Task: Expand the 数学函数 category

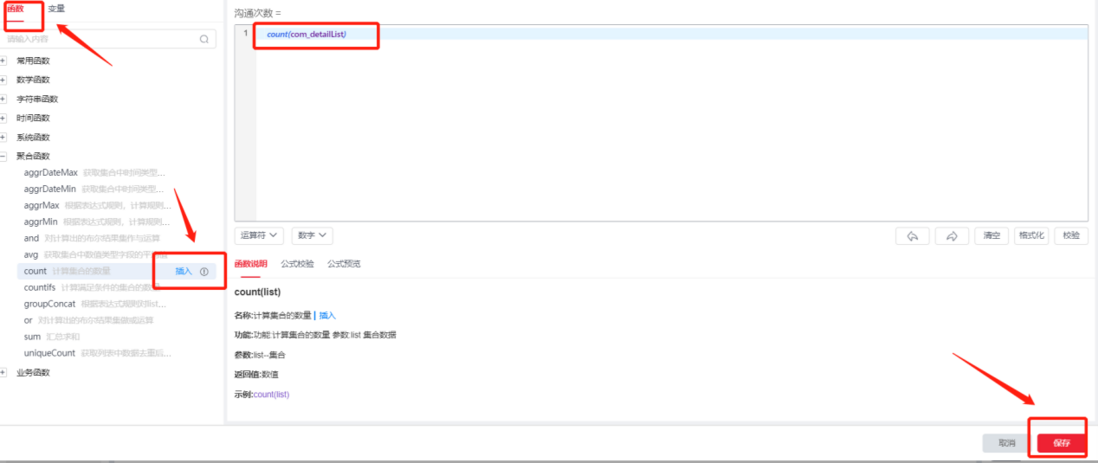Action: click(x=4, y=80)
